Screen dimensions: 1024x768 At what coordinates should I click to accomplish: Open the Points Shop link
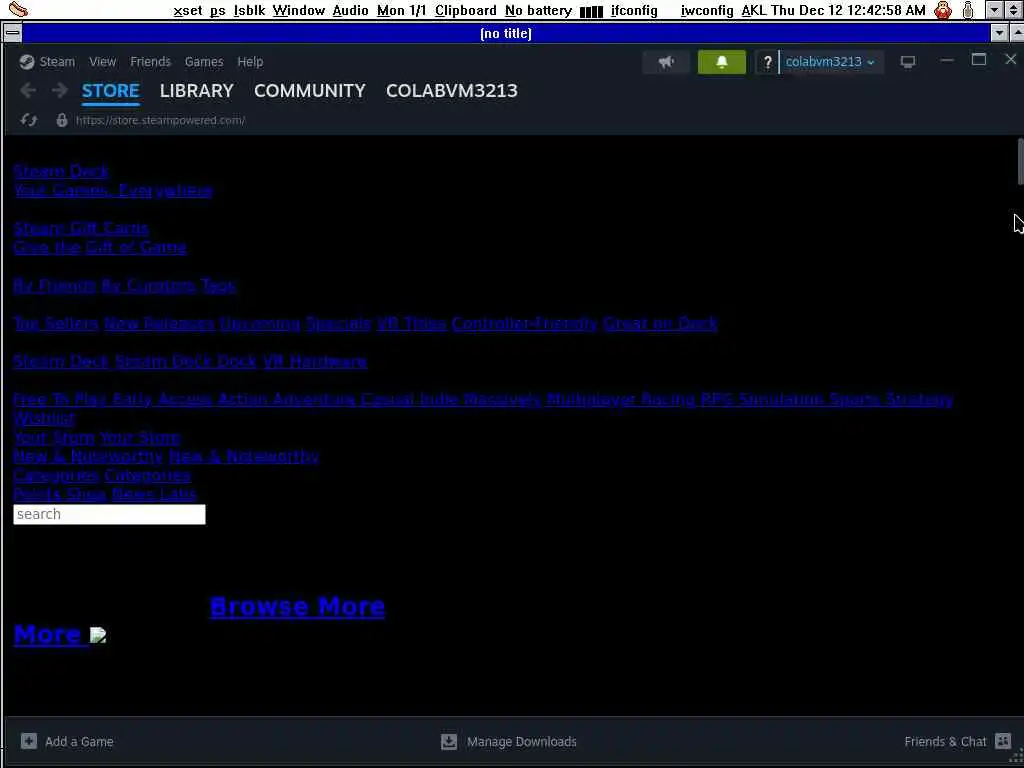59,494
